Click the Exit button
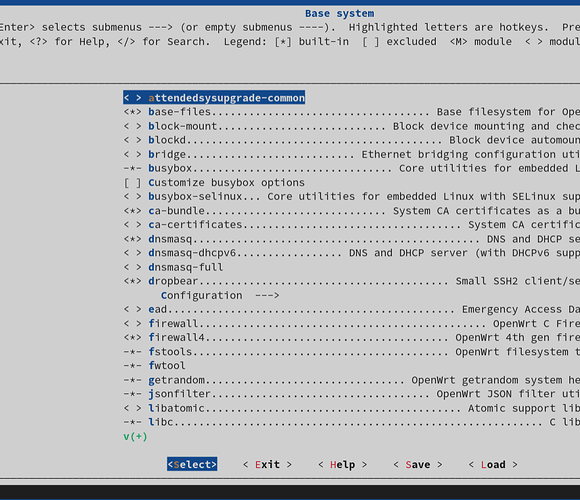Image resolution: width=580 pixels, height=500 pixels. pos(267,464)
